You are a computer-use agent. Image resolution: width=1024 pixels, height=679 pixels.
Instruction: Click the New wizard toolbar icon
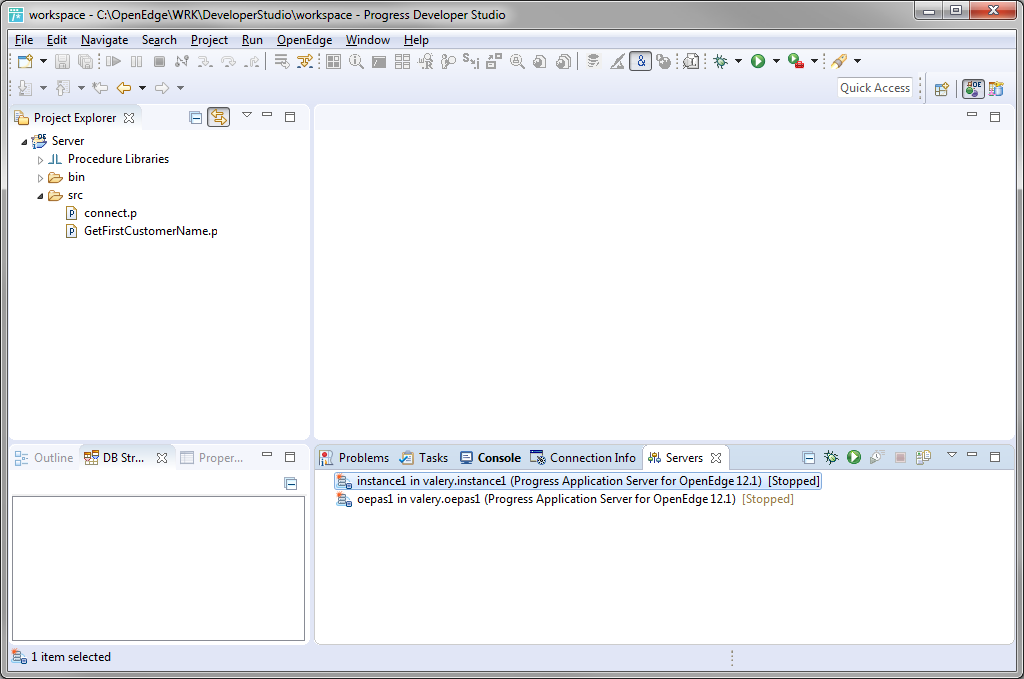(x=25, y=61)
